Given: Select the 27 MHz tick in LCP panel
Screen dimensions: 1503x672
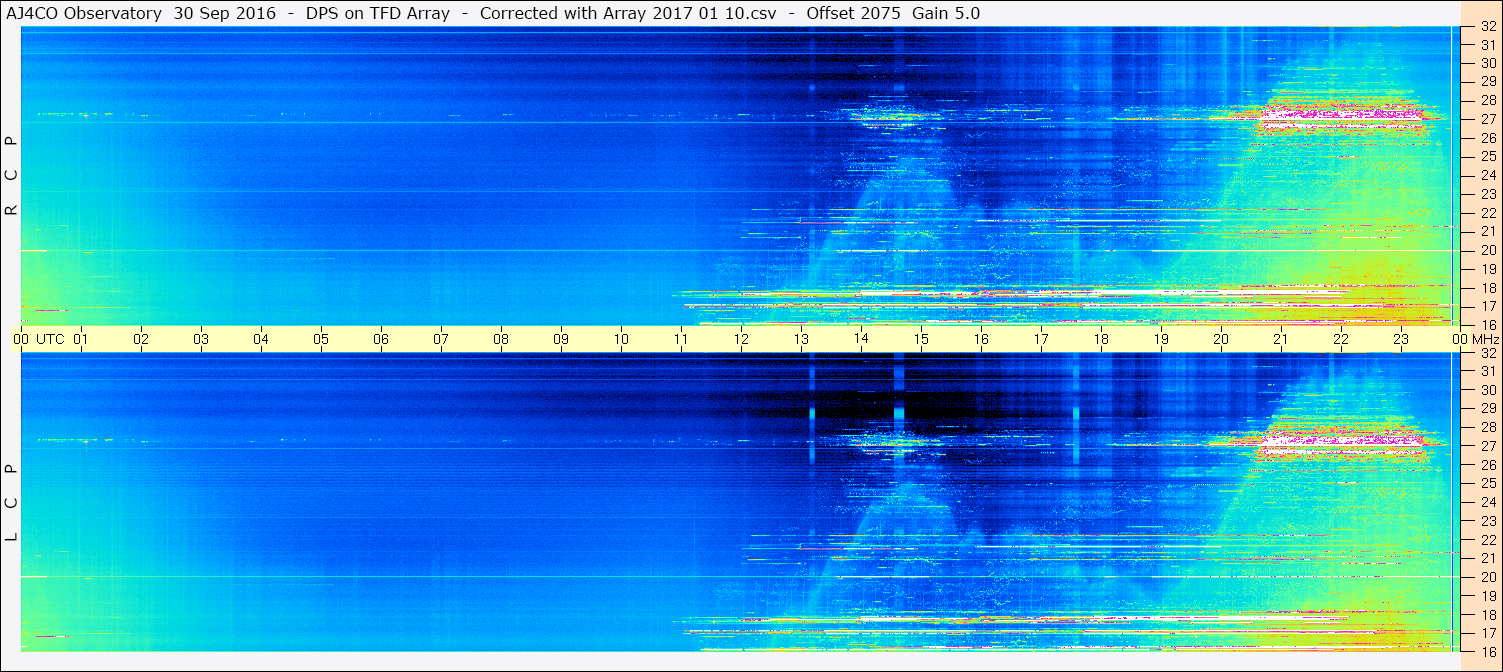Looking at the screenshot, I should pos(1487,446).
